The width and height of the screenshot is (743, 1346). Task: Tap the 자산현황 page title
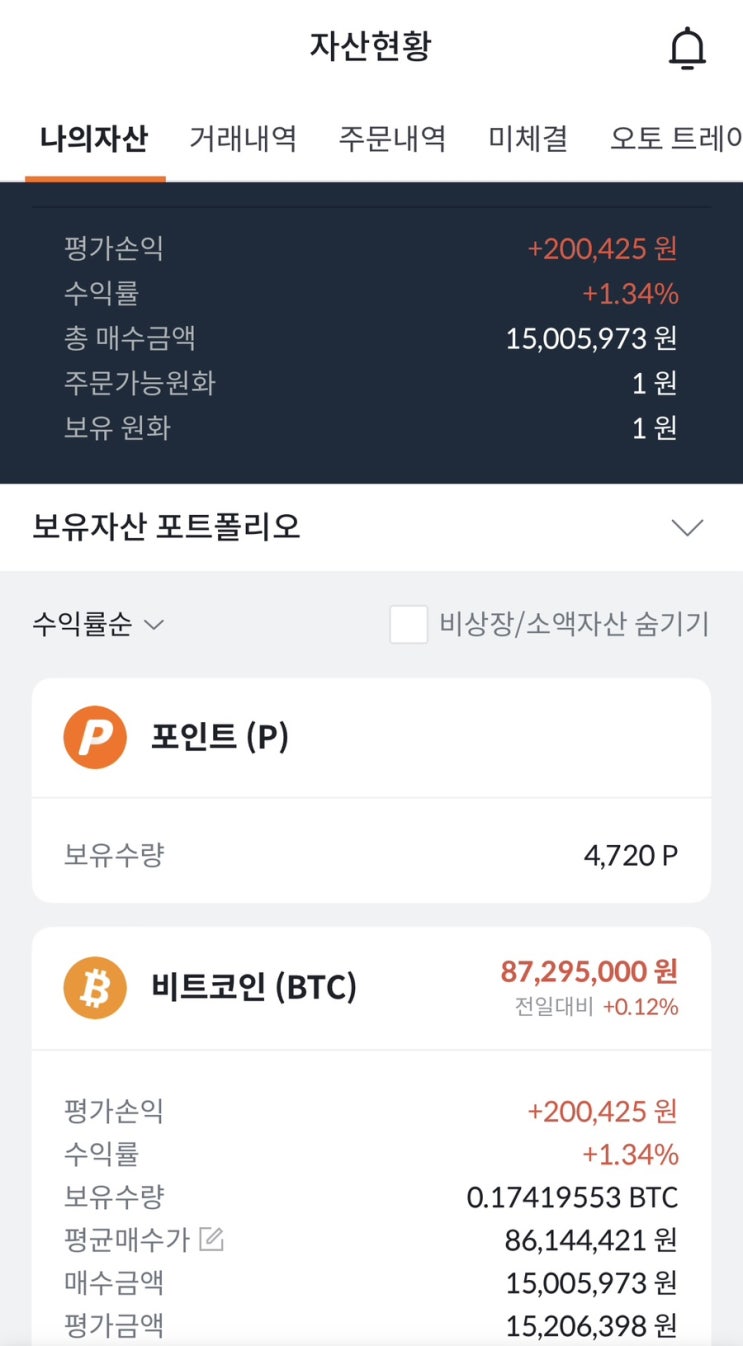pyautogui.click(x=371, y=46)
